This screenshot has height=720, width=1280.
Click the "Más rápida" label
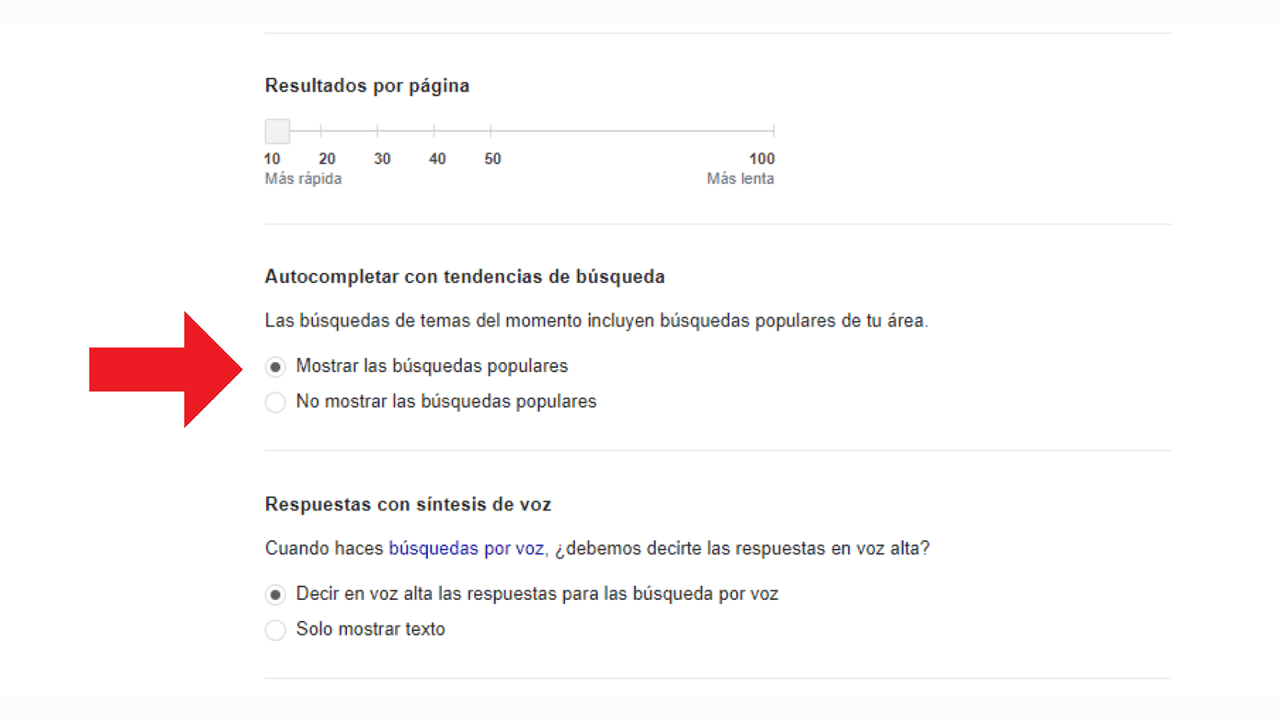click(x=303, y=178)
